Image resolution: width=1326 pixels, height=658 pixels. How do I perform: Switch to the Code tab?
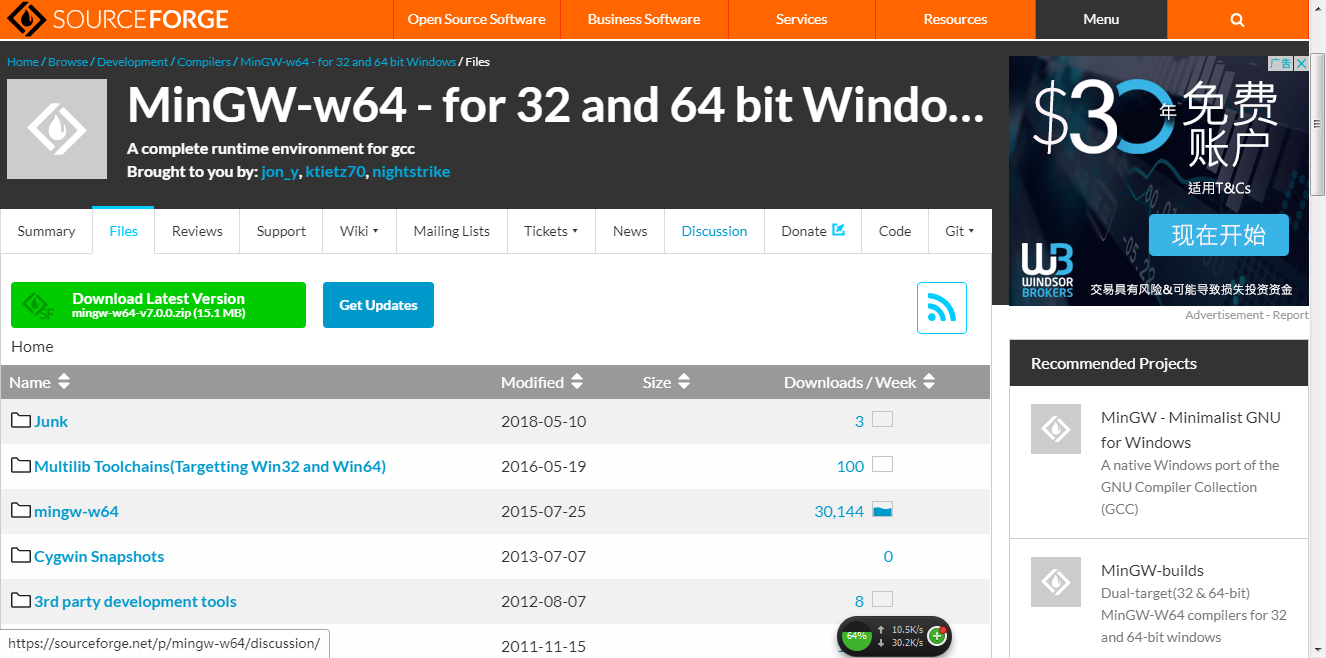(x=895, y=231)
